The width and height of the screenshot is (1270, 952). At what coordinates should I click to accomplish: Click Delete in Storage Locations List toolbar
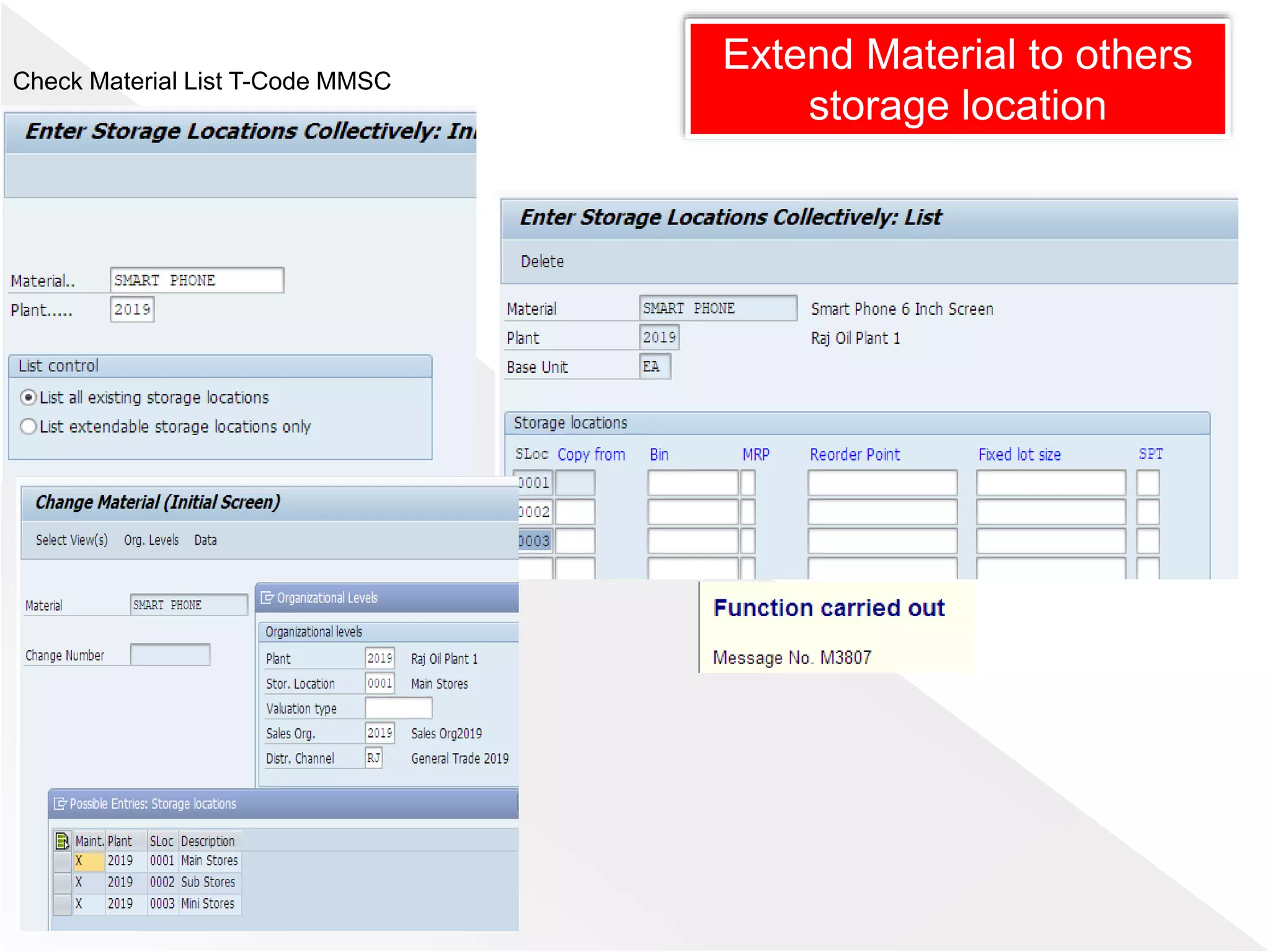point(542,262)
